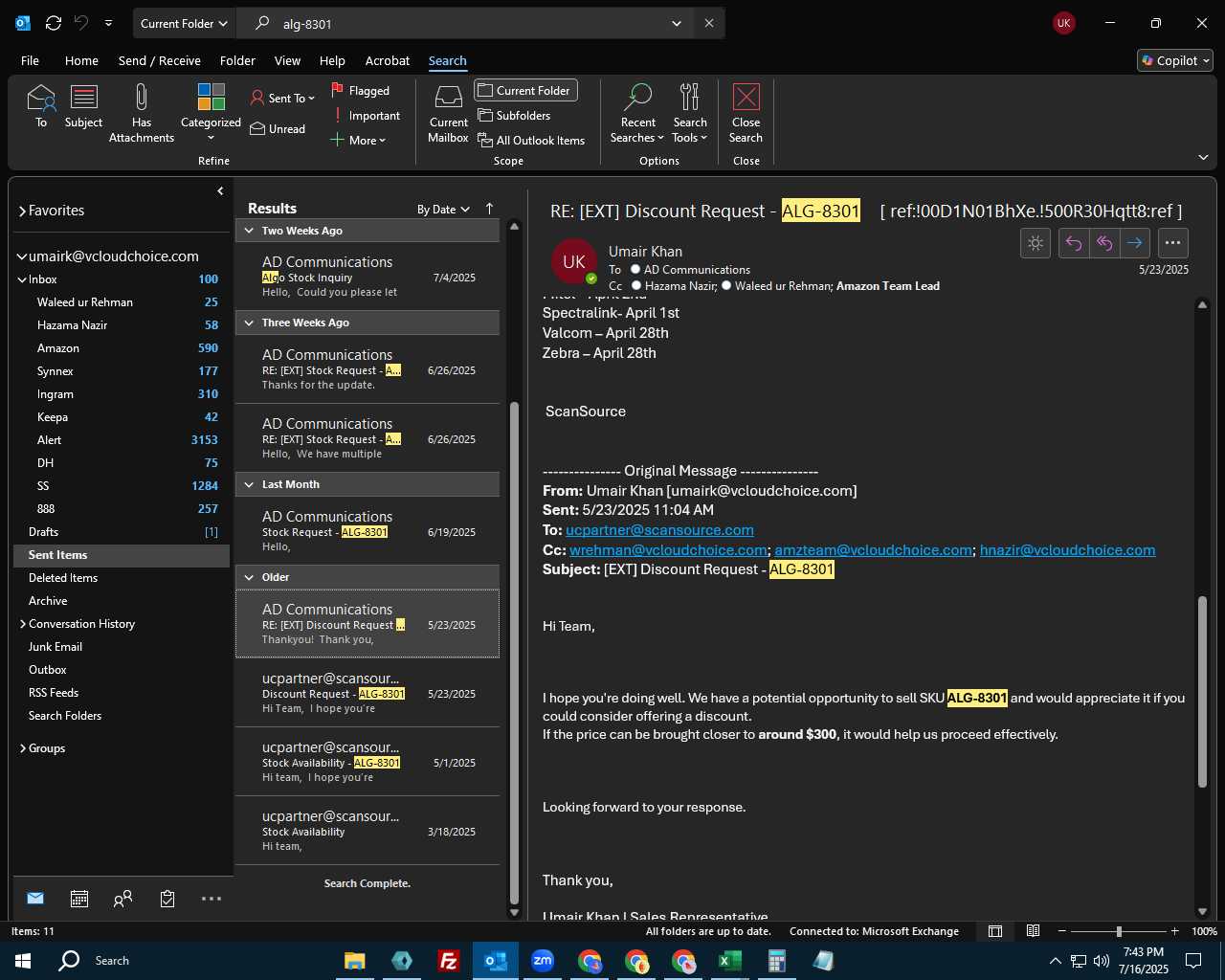
Task: Open the File menu
Action: 30,60
